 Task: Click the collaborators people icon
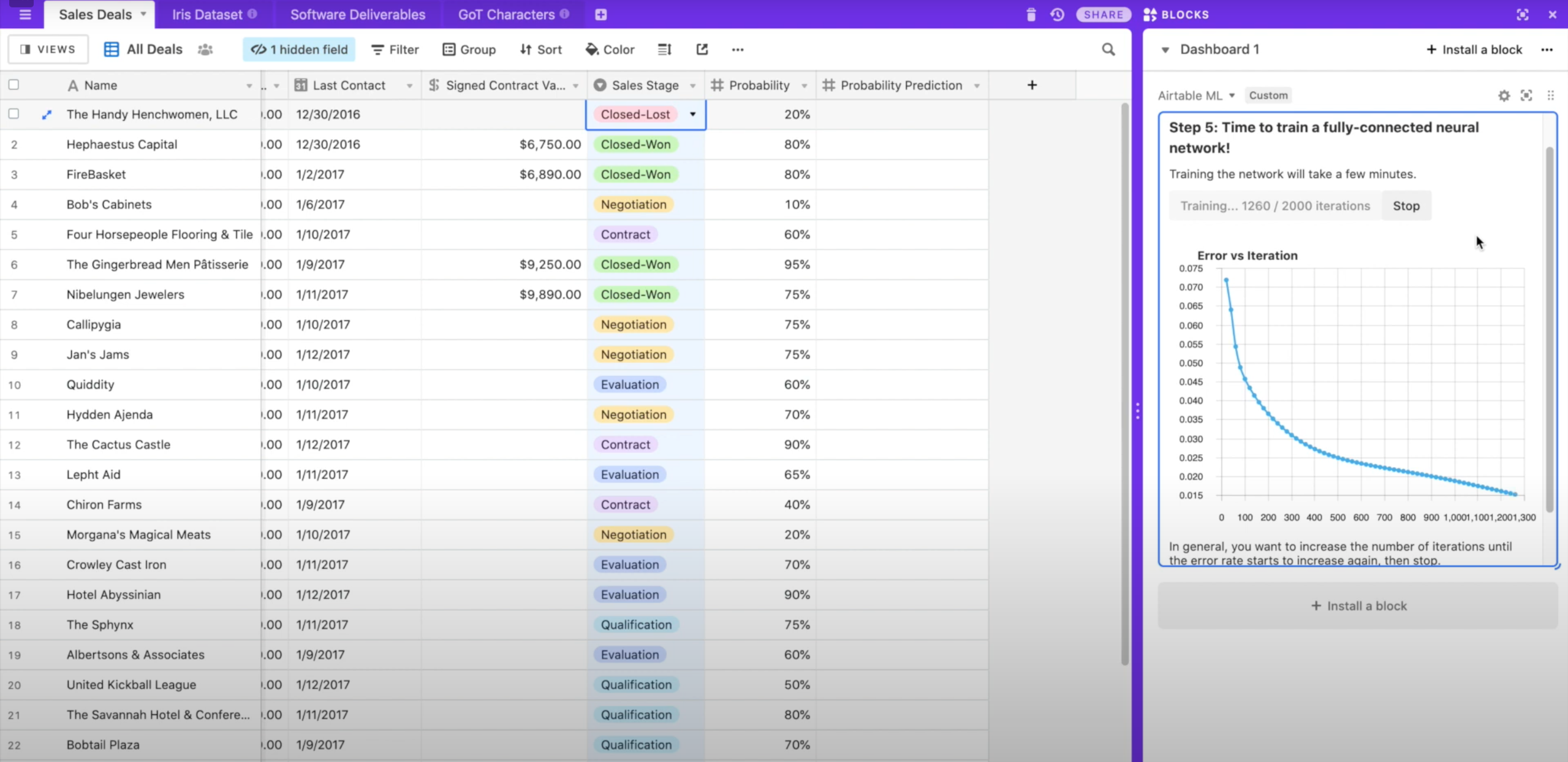point(205,50)
